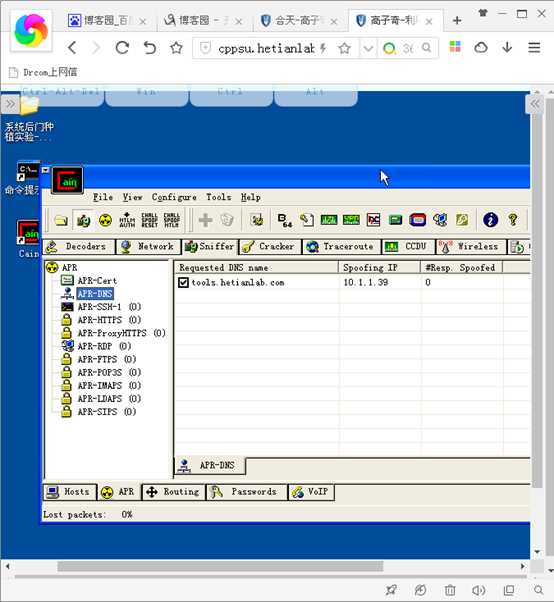The image size is (554, 602).
Task: Open the blue About info icon
Action: pyautogui.click(x=490, y=220)
